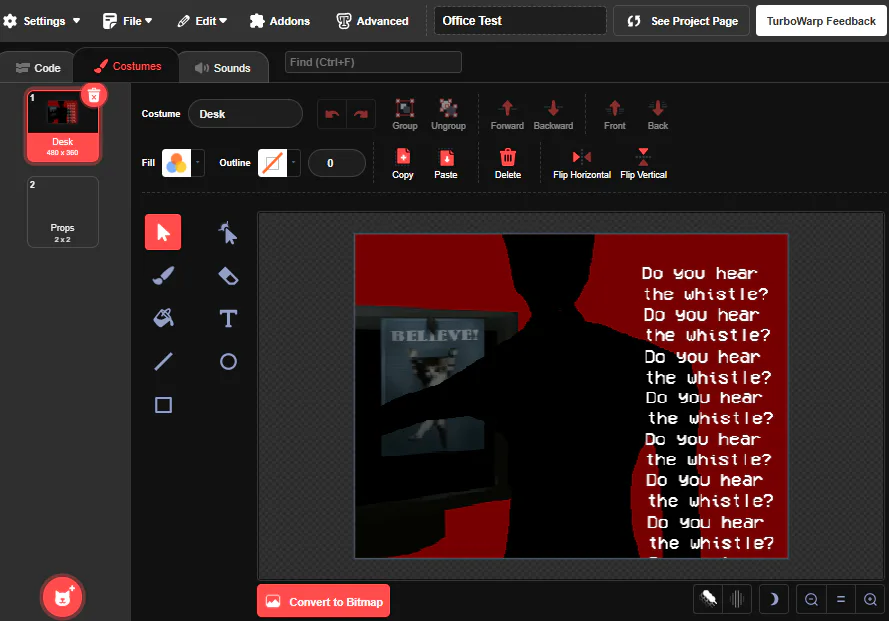Image resolution: width=889 pixels, height=621 pixels.
Task: Open the Settings dropdown menu
Action: pos(41,21)
